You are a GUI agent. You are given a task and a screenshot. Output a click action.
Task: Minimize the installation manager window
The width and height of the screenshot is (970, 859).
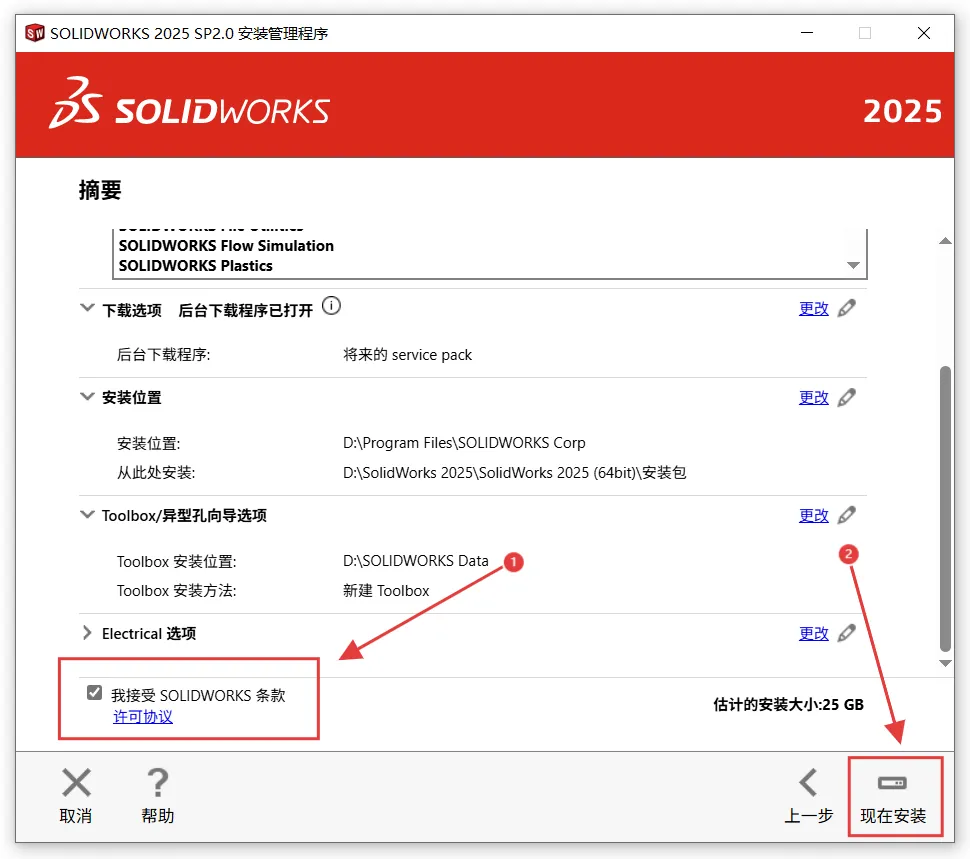[x=807, y=33]
